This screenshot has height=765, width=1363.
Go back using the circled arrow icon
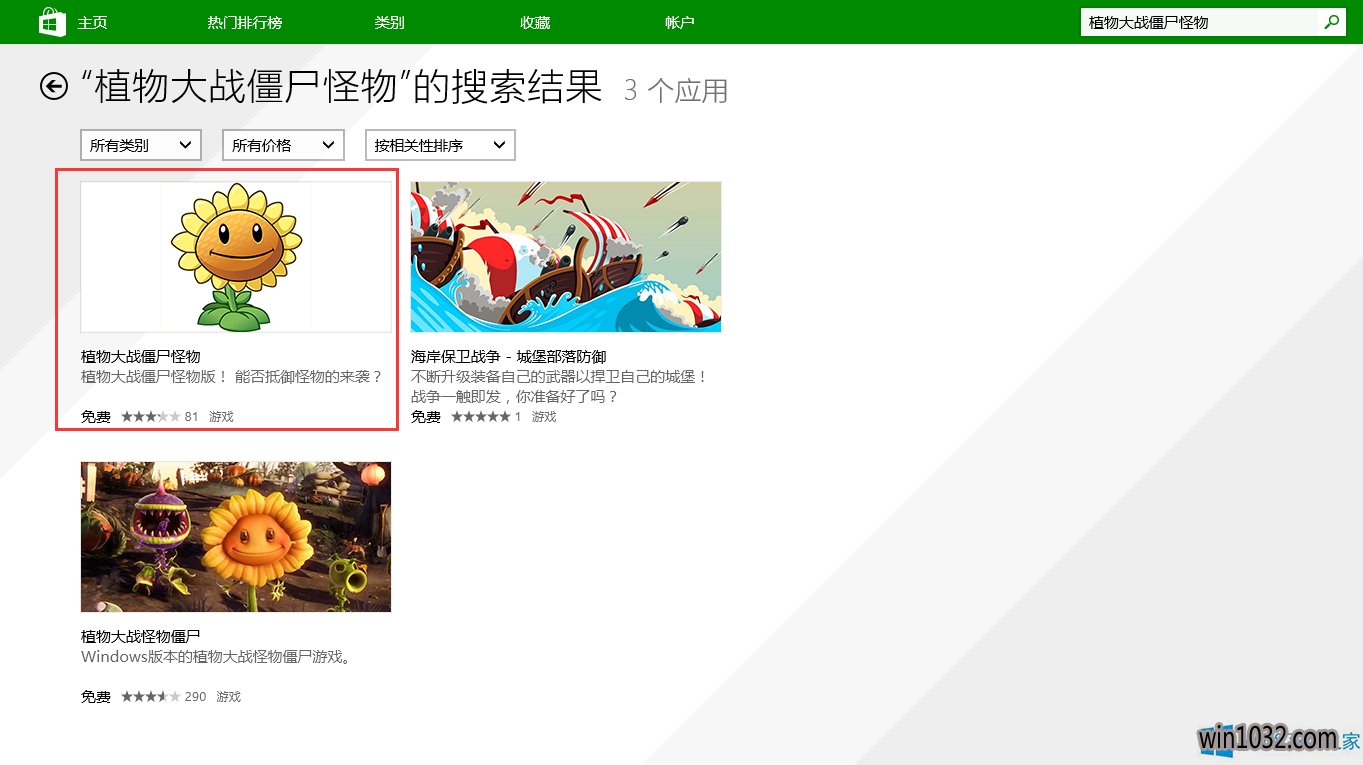54,87
